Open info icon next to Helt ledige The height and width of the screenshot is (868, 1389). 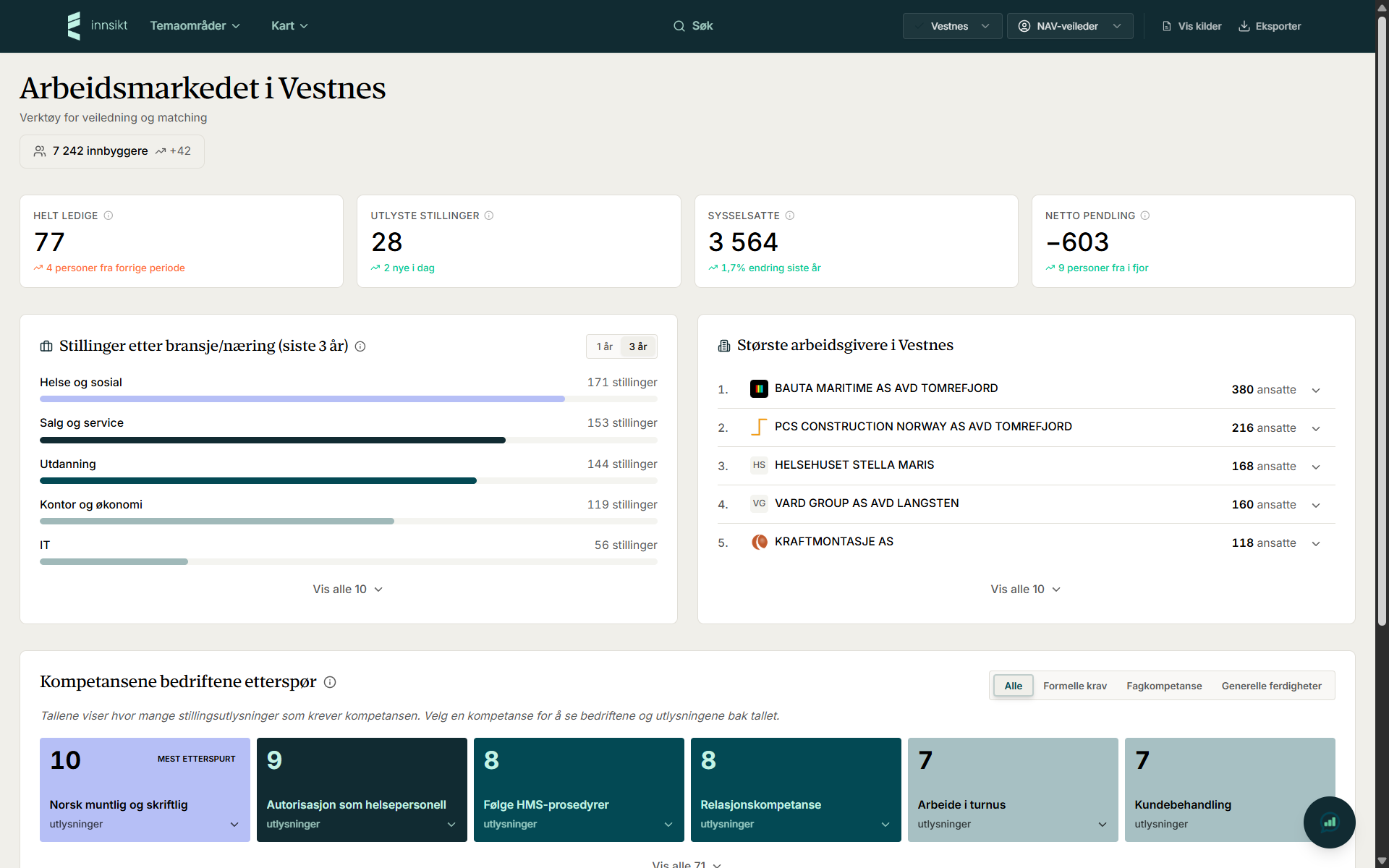pyautogui.click(x=109, y=216)
